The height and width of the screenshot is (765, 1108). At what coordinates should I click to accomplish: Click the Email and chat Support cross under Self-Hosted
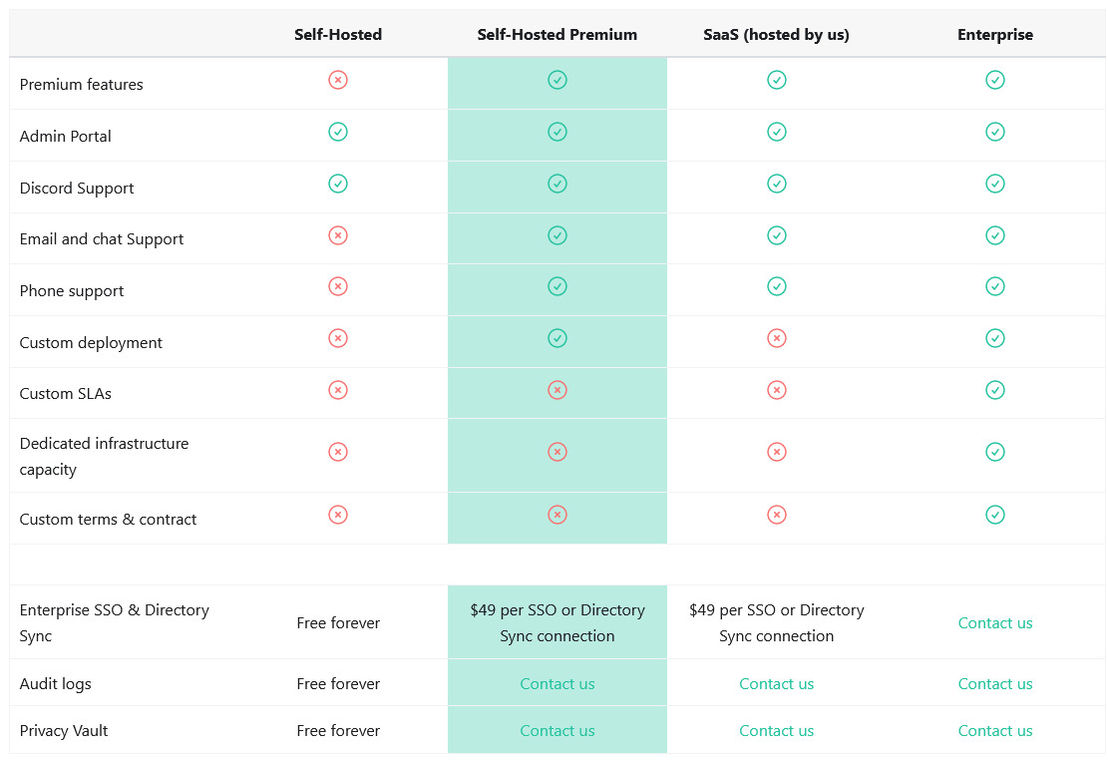click(338, 235)
